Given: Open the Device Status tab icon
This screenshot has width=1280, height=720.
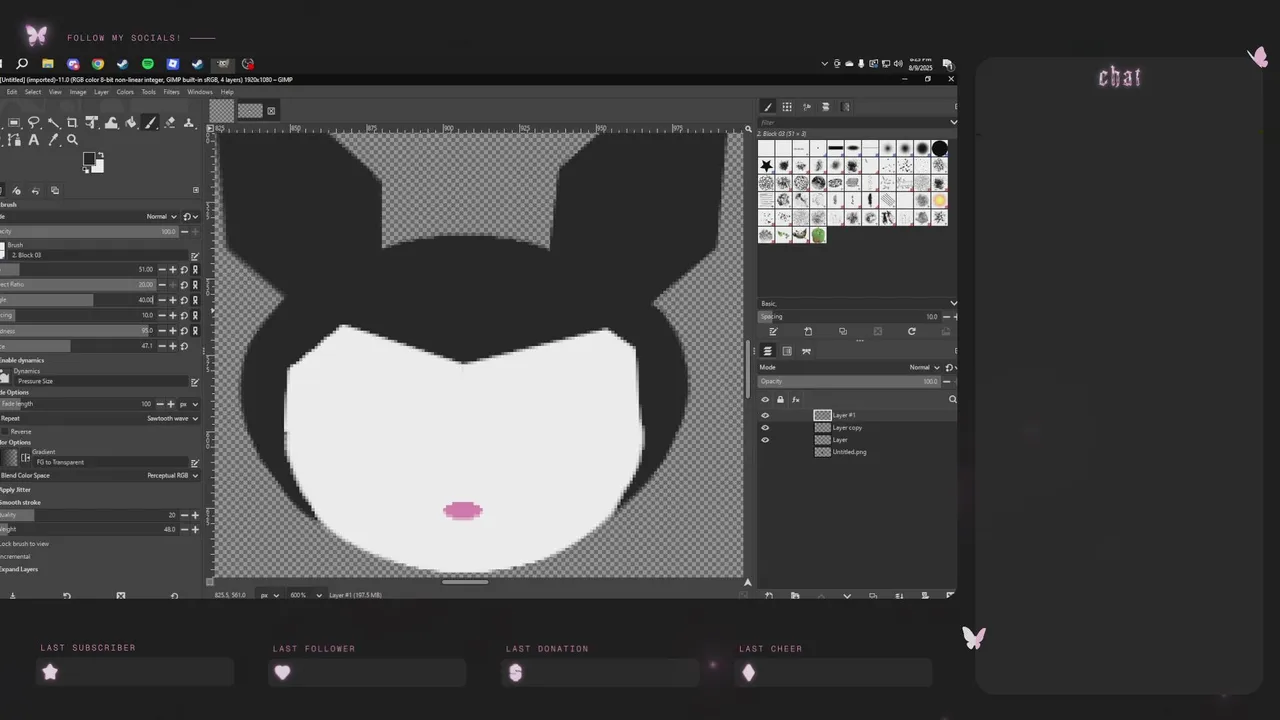Looking at the screenshot, I should tap(16, 191).
